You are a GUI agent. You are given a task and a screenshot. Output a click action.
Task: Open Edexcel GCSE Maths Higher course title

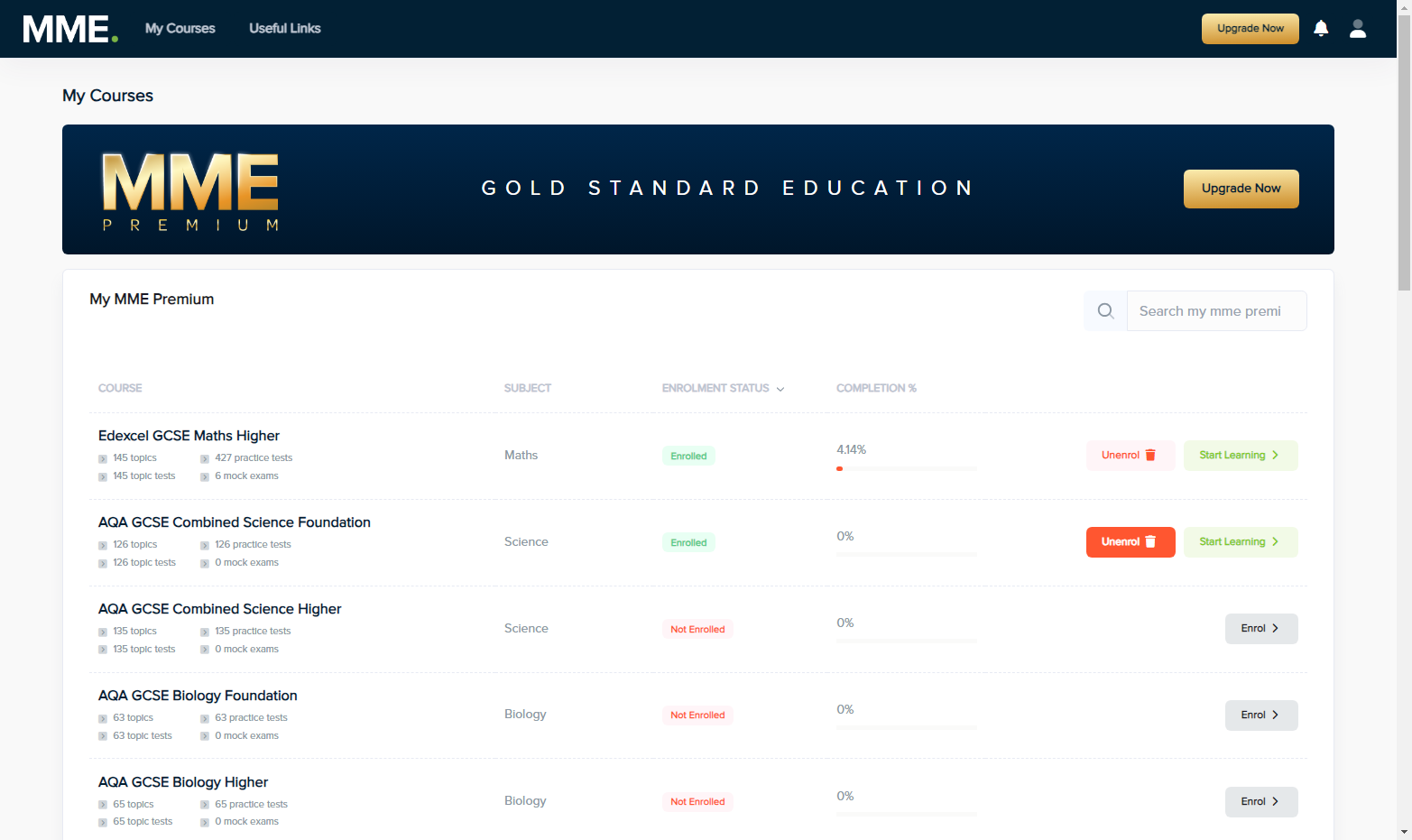coord(189,436)
